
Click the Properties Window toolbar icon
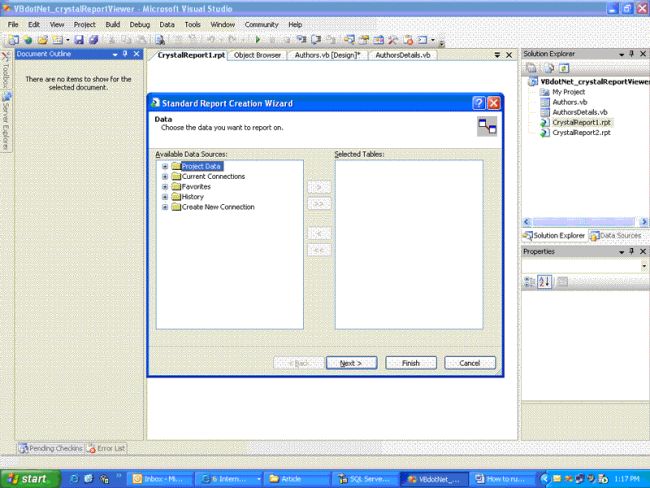point(364,40)
